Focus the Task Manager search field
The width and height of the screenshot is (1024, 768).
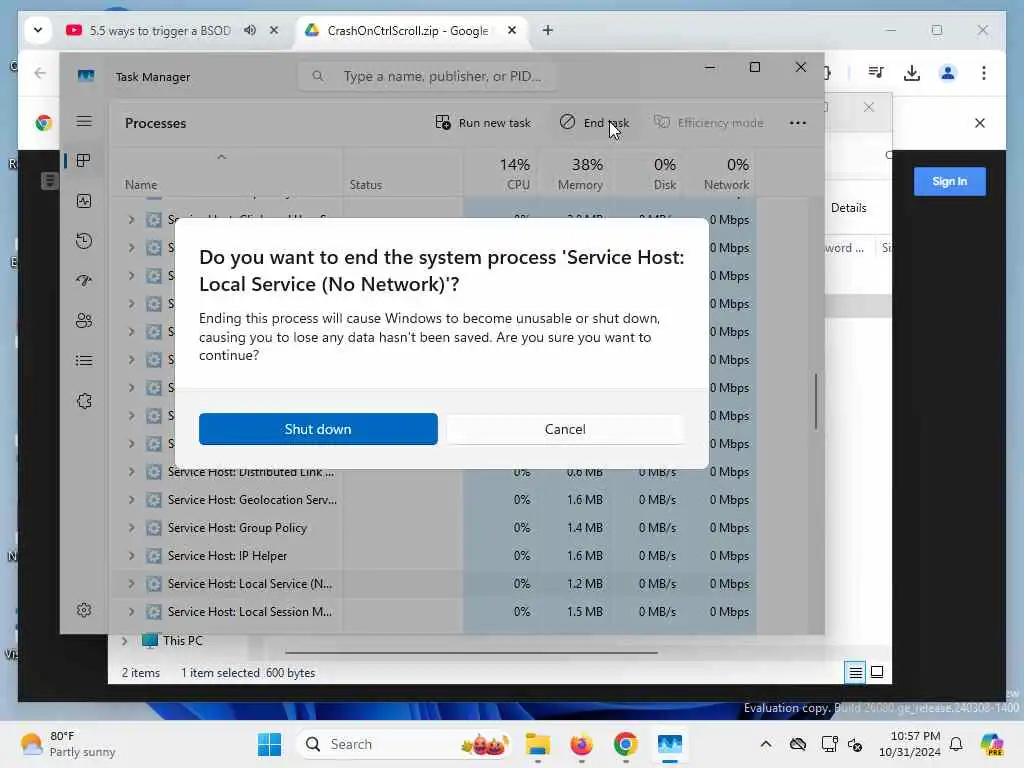pos(428,76)
